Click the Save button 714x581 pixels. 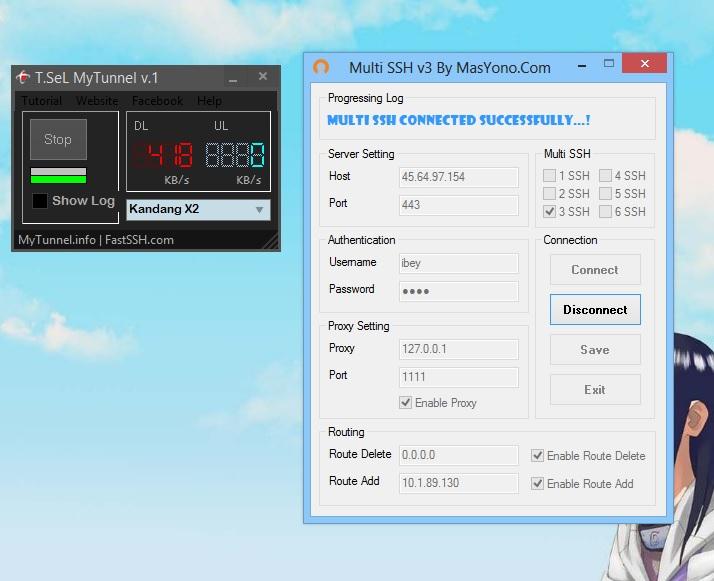coord(595,350)
